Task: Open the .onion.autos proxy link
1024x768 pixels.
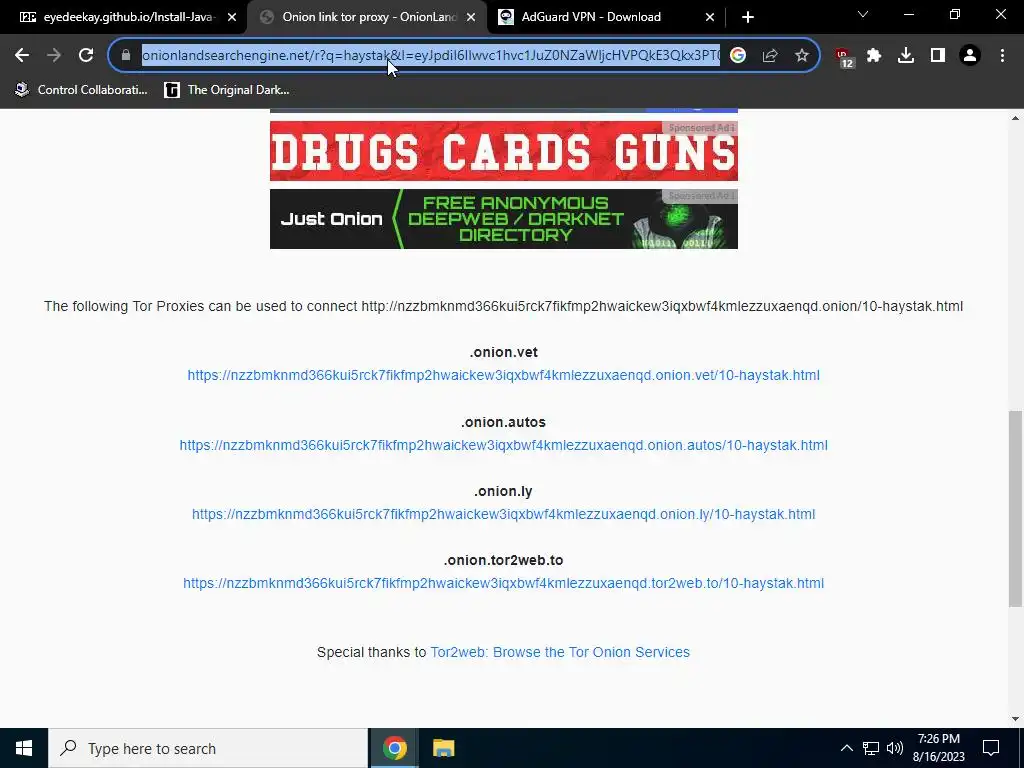Action: coord(504,445)
